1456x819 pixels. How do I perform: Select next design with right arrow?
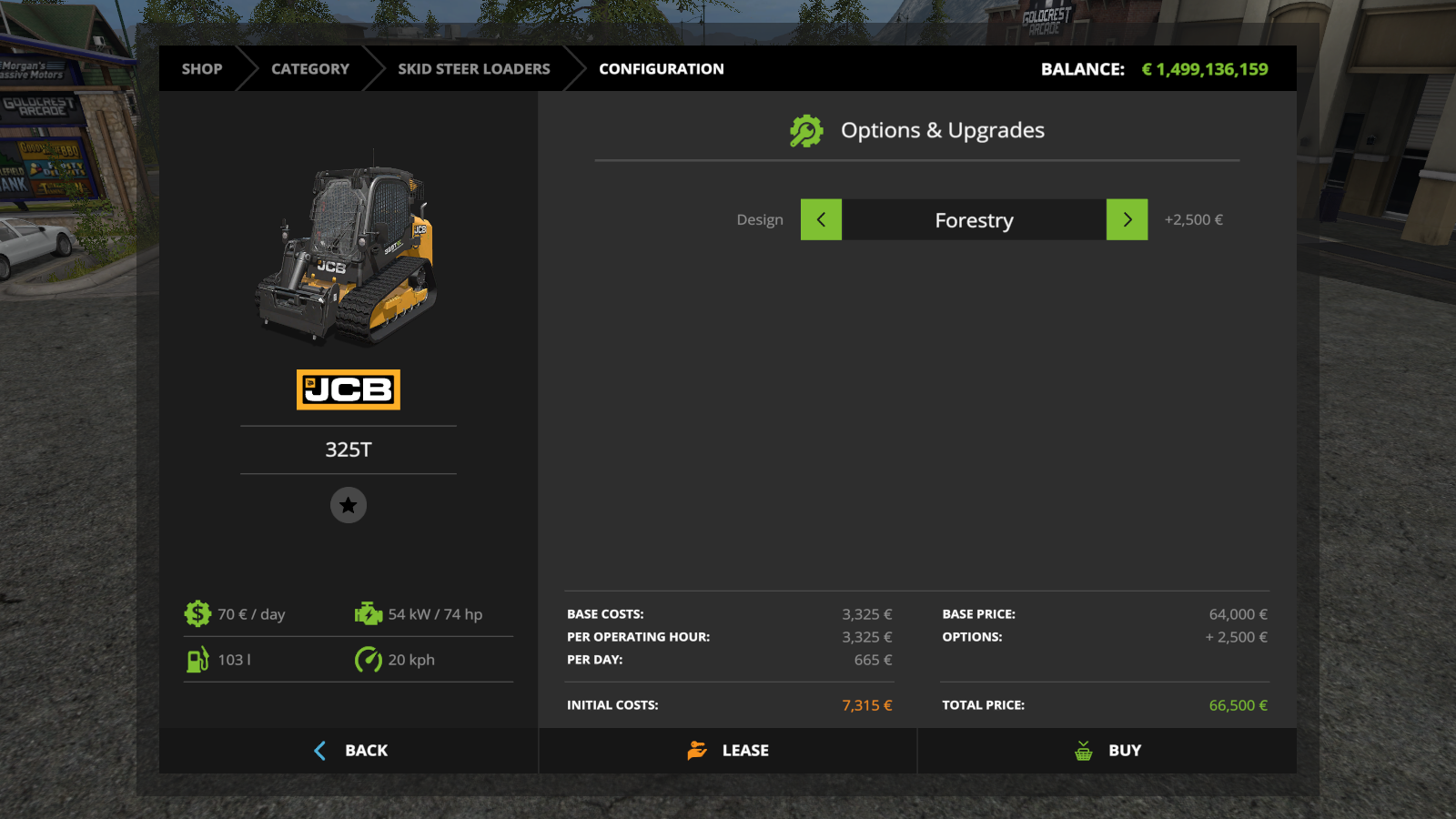coord(1127,220)
